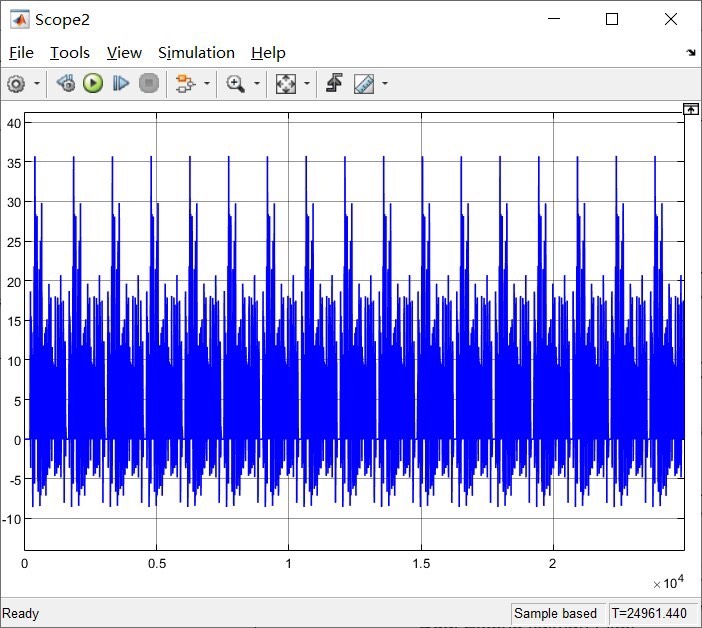Open the File menu
Image resolution: width=702 pixels, height=628 pixels.
(21, 53)
